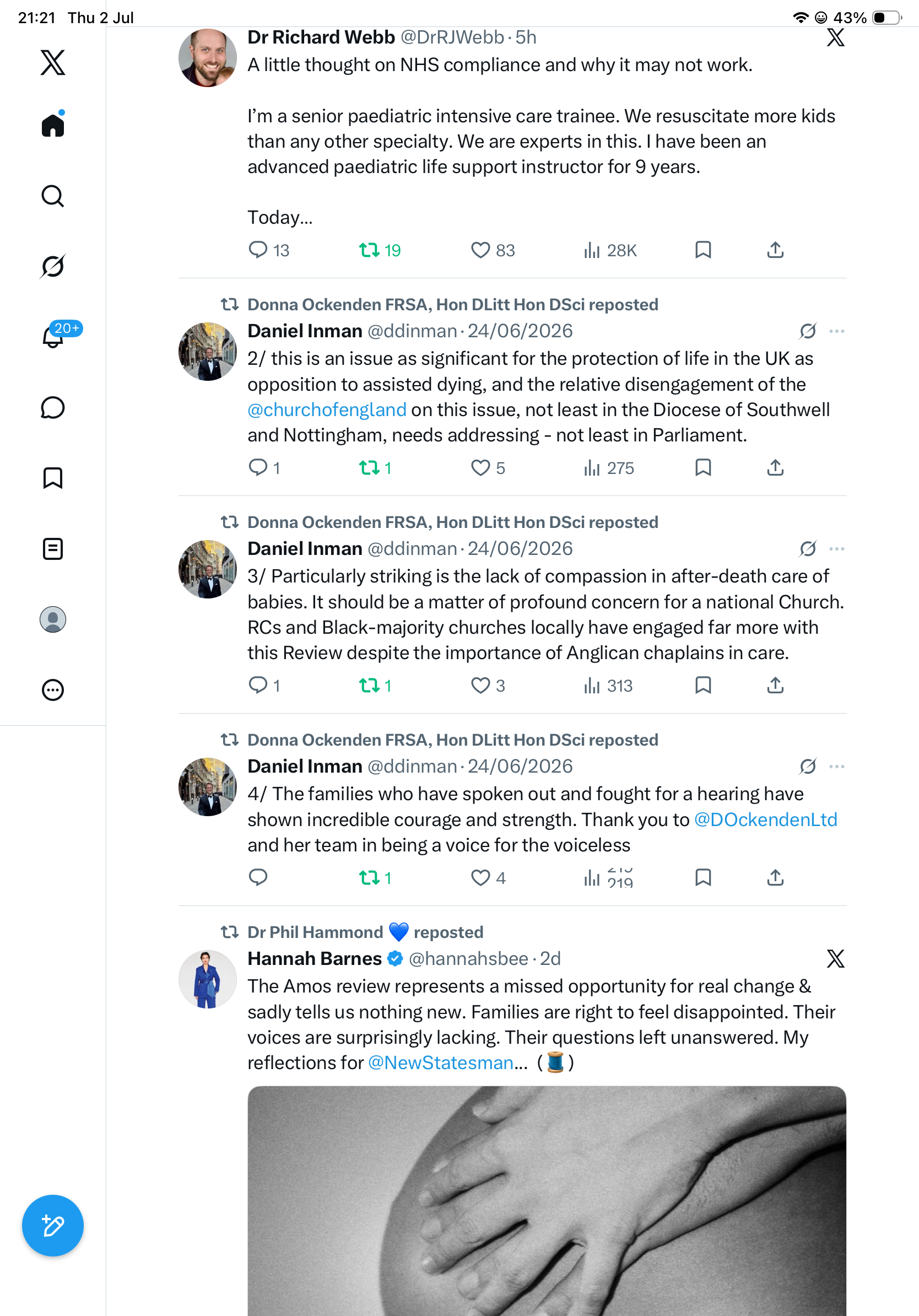Screen dimensions: 919x1316
Task: Like Dr Richard Webb's post
Action: tap(493, 250)
